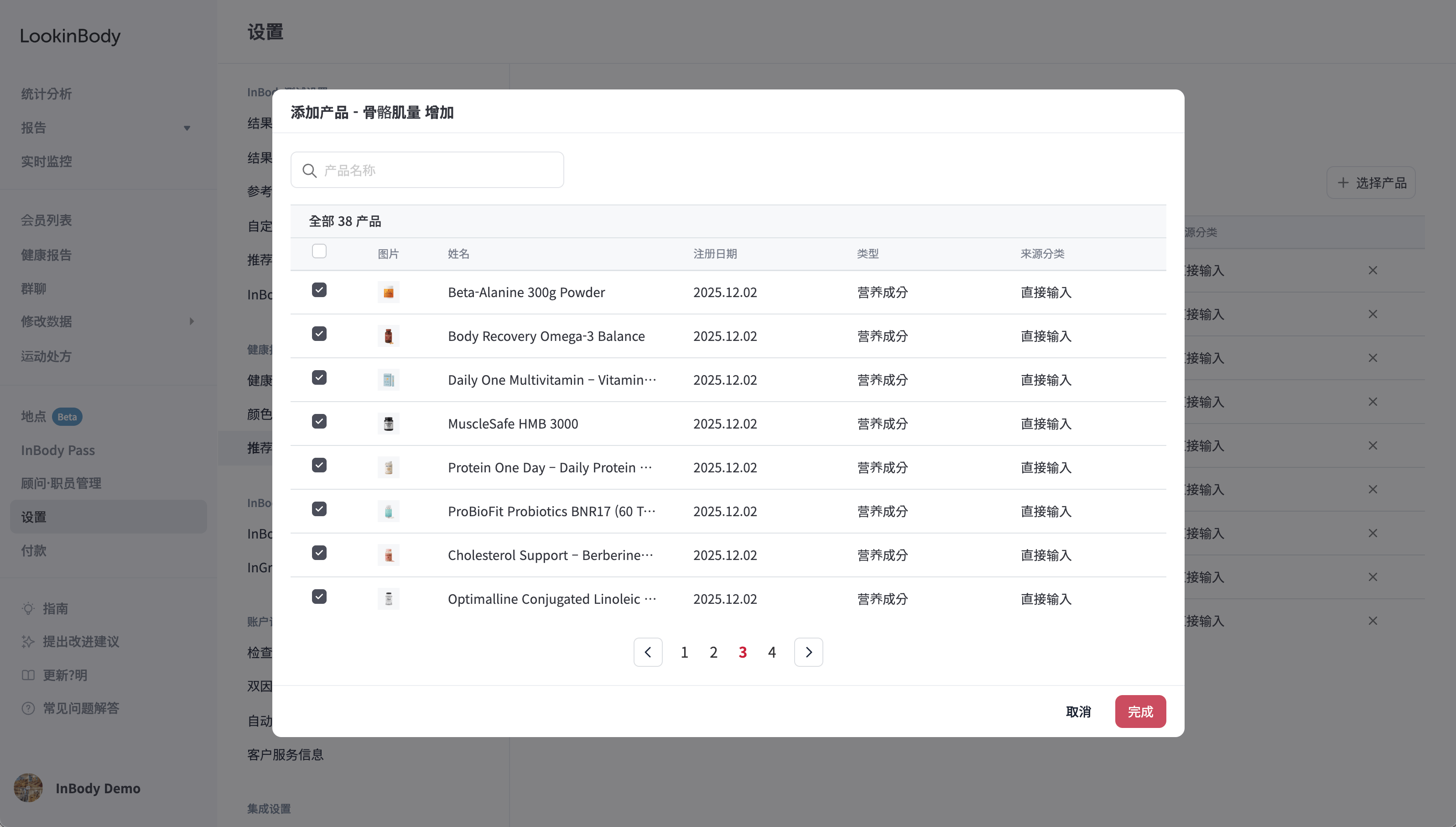The height and width of the screenshot is (827, 1456).
Task: Click the 完成 button
Action: click(x=1140, y=711)
